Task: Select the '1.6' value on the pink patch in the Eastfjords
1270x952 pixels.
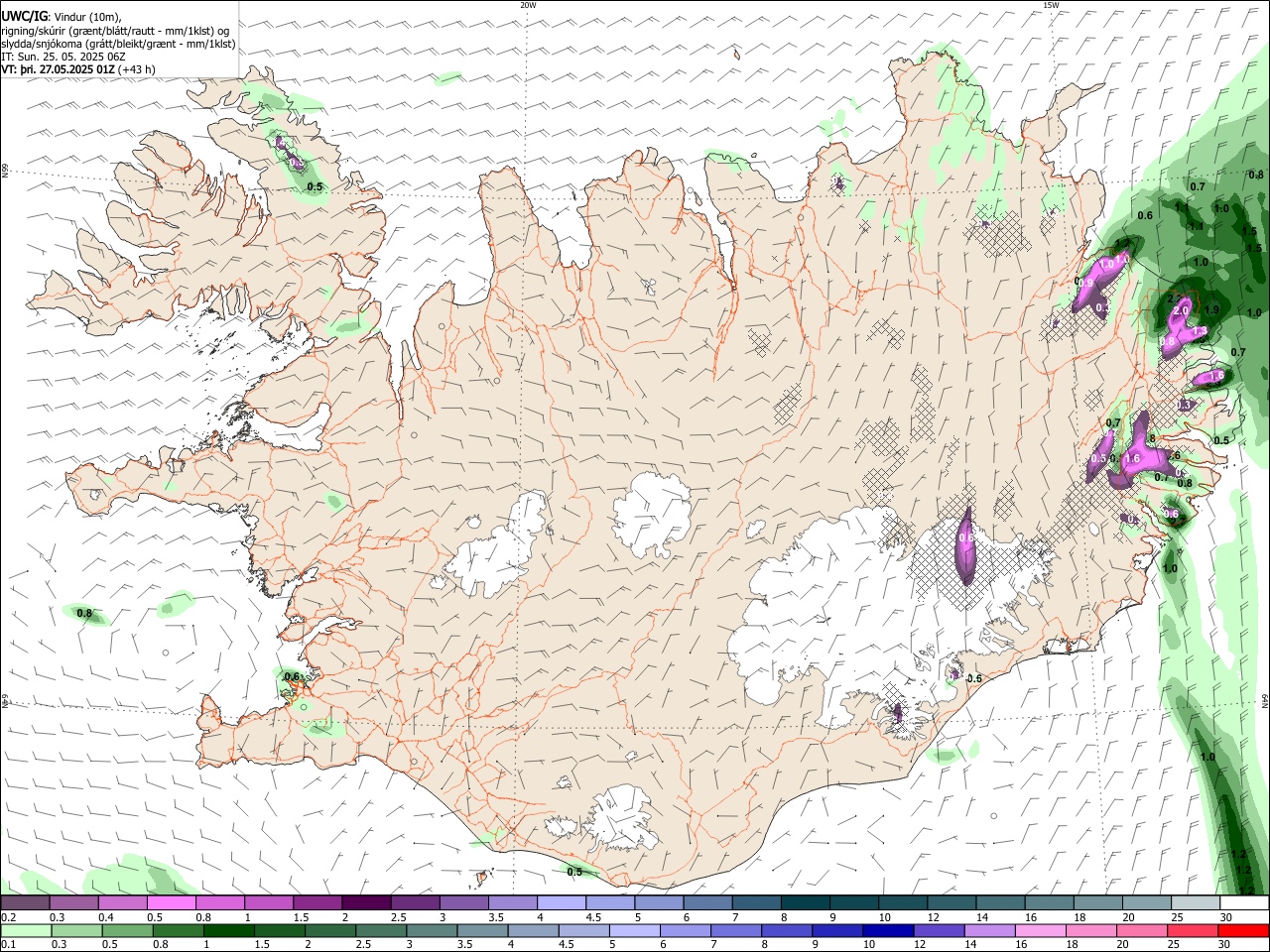Action: pyautogui.click(x=1133, y=459)
